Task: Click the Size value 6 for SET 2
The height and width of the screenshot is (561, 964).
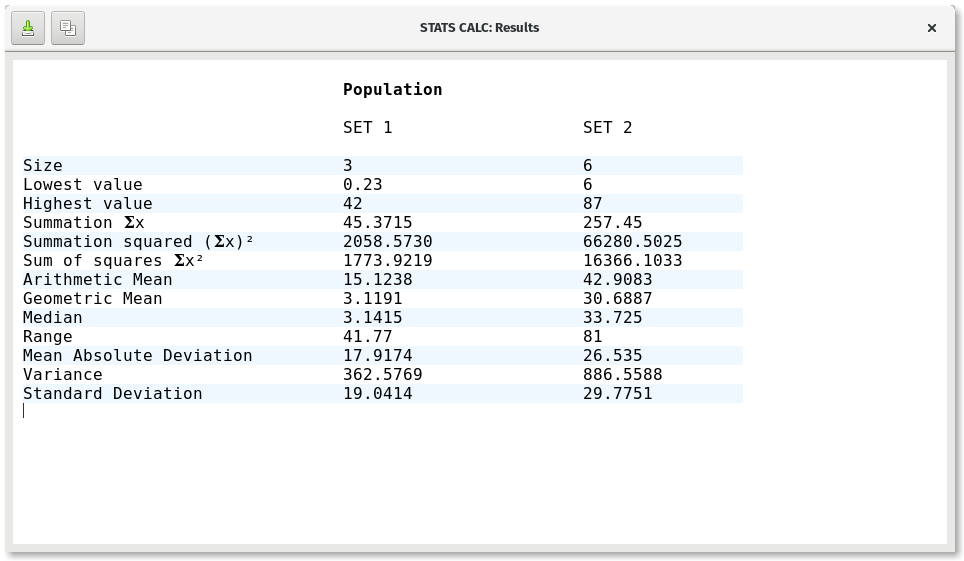Action: (588, 165)
